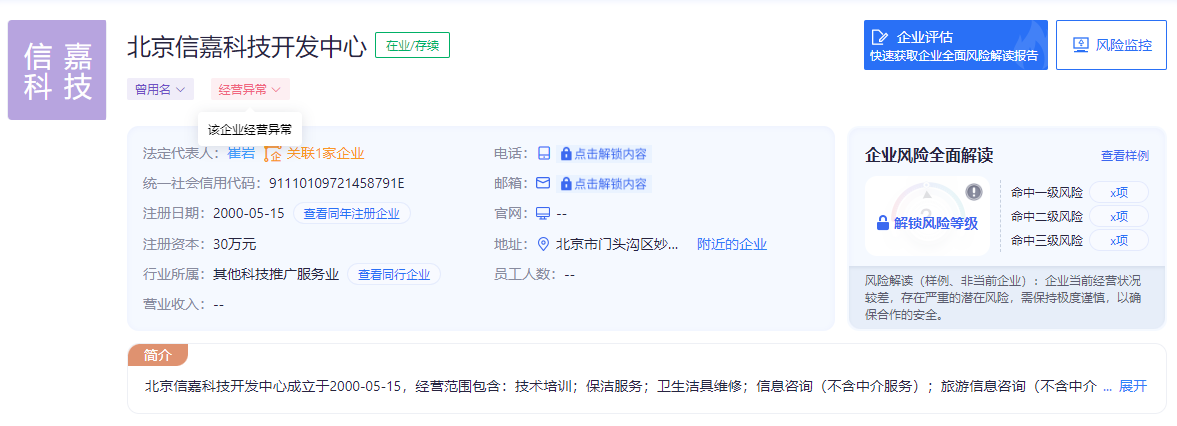The height and width of the screenshot is (426, 1177).
Task: Open 附近的企业 nearby companies link
Action: [x=731, y=244]
